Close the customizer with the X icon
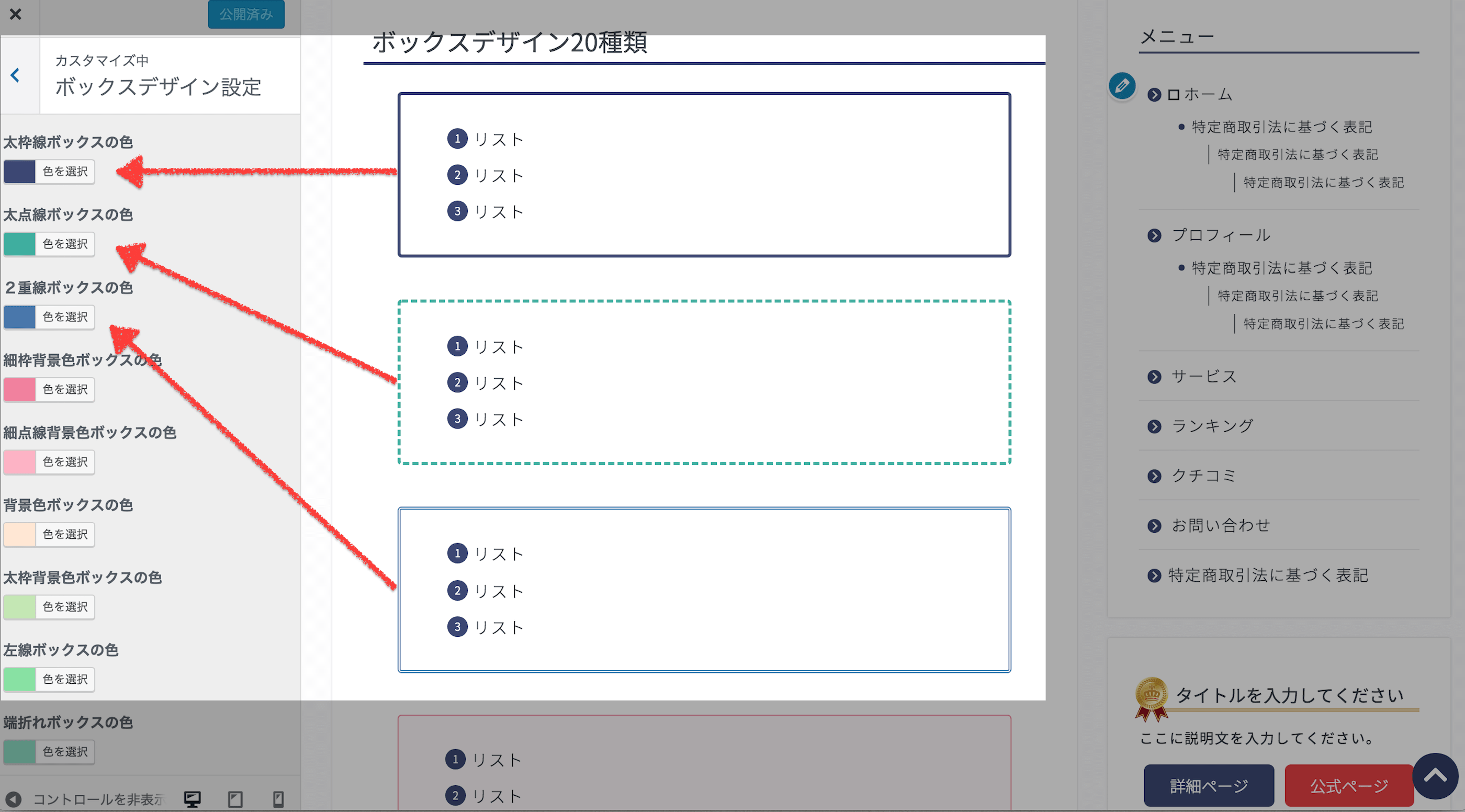Viewport: 1465px width, 812px height. coord(15,14)
